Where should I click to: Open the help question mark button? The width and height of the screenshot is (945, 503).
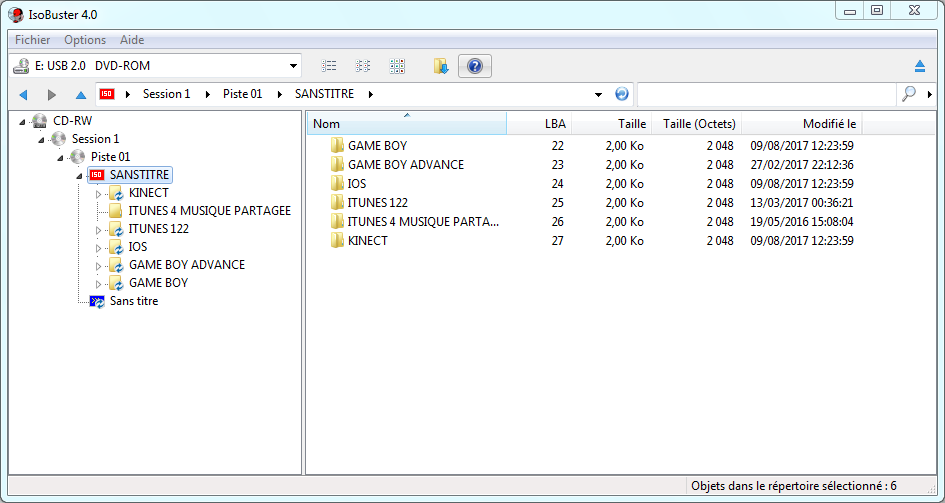475,66
